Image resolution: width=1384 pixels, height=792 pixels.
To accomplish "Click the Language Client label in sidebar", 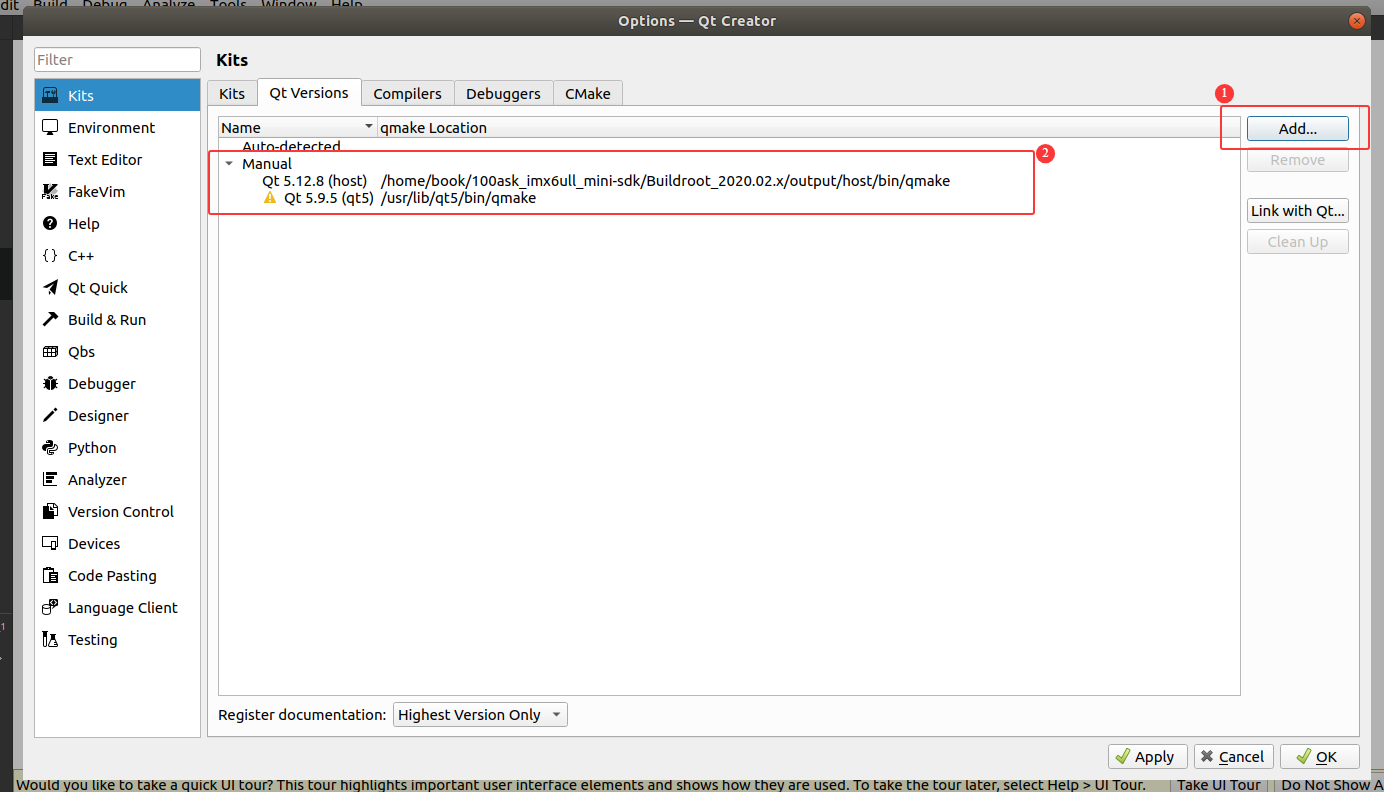I will point(123,608).
